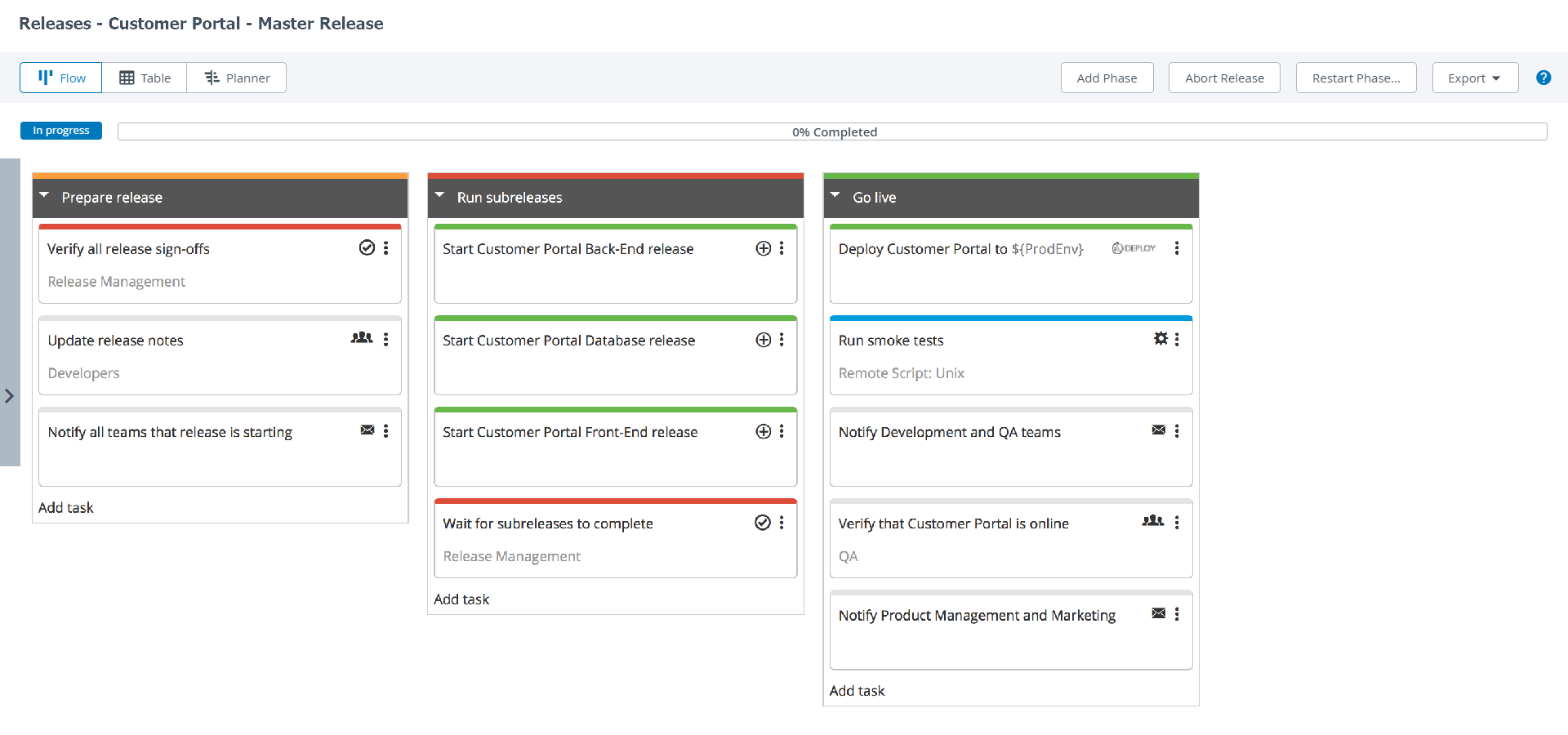Click the gate icon on Verify all release sign-offs
1568x735 pixels.
click(367, 247)
